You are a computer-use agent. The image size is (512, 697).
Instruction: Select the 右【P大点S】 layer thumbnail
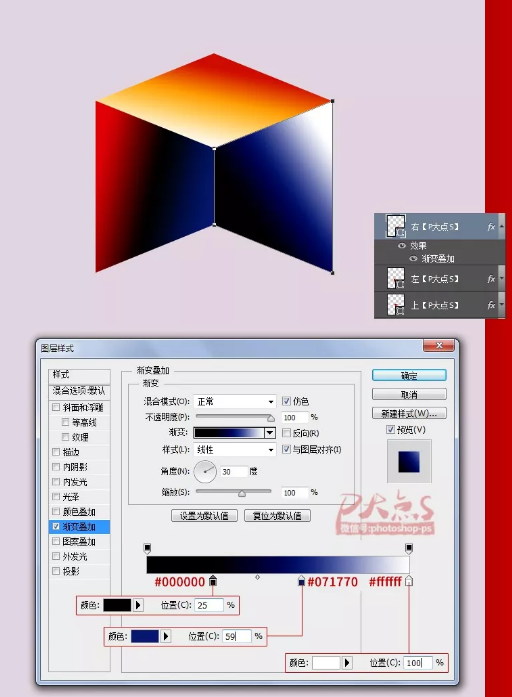tap(396, 226)
